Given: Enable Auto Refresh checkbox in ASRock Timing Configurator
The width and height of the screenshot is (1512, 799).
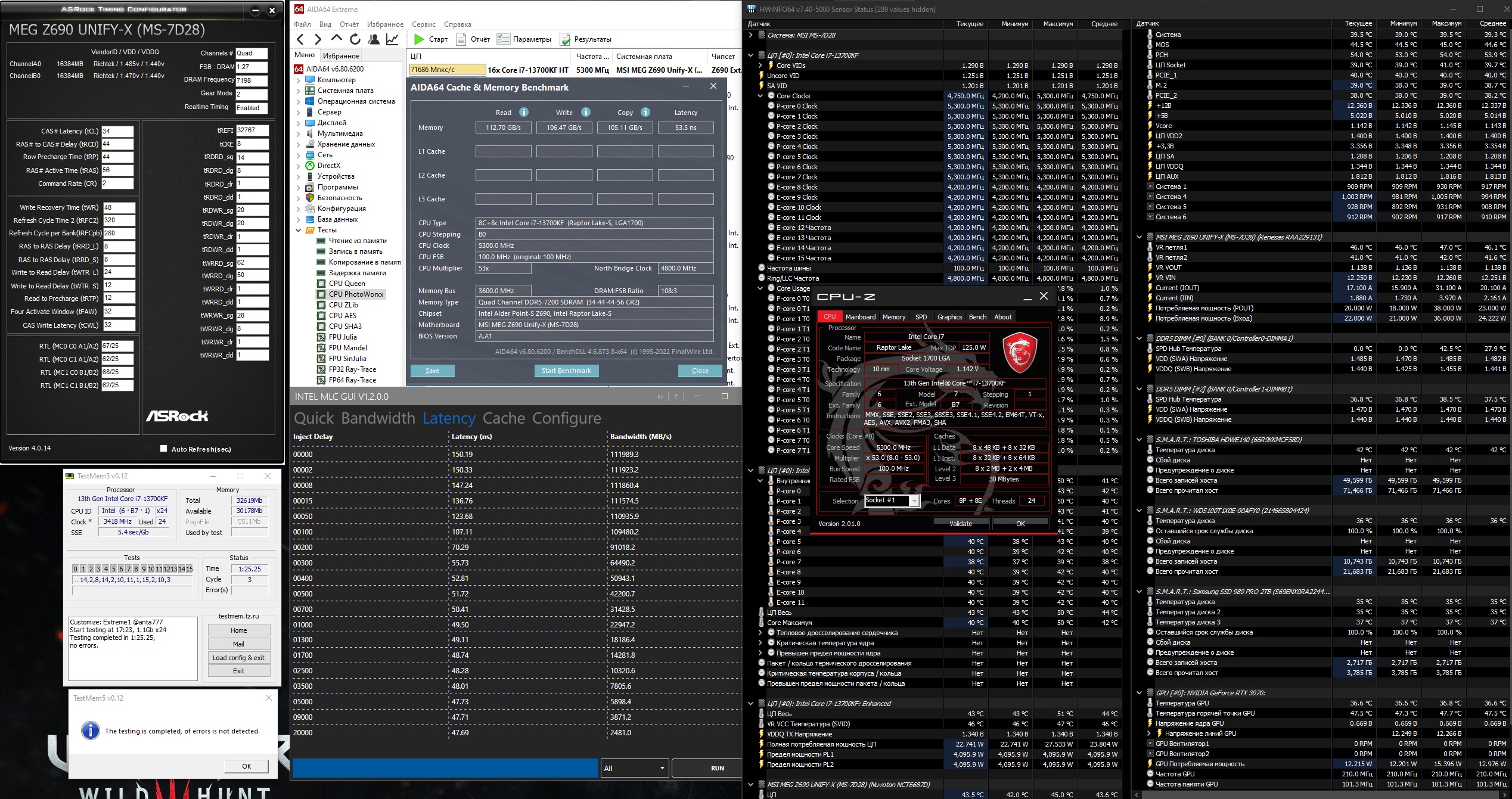Looking at the screenshot, I should coord(163,449).
